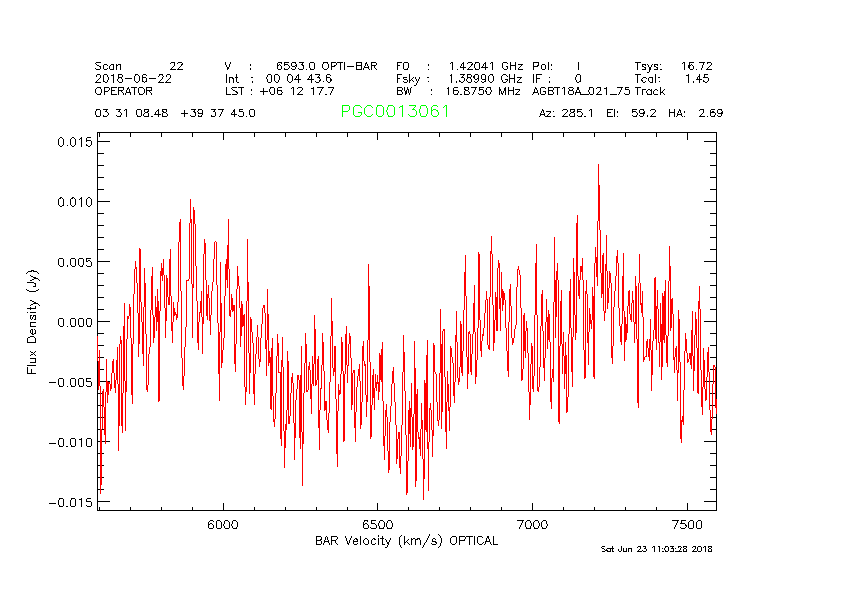The image size is (842, 595).
Task: Select the BW 16.8750 MHz bandwidth
Action: pos(459,91)
